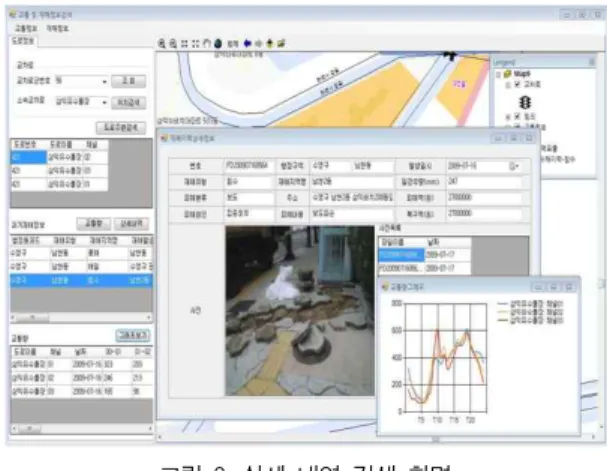This screenshot has width=607, height=471.
Task: Open the intersection number dropdown
Action: (x=104, y=81)
